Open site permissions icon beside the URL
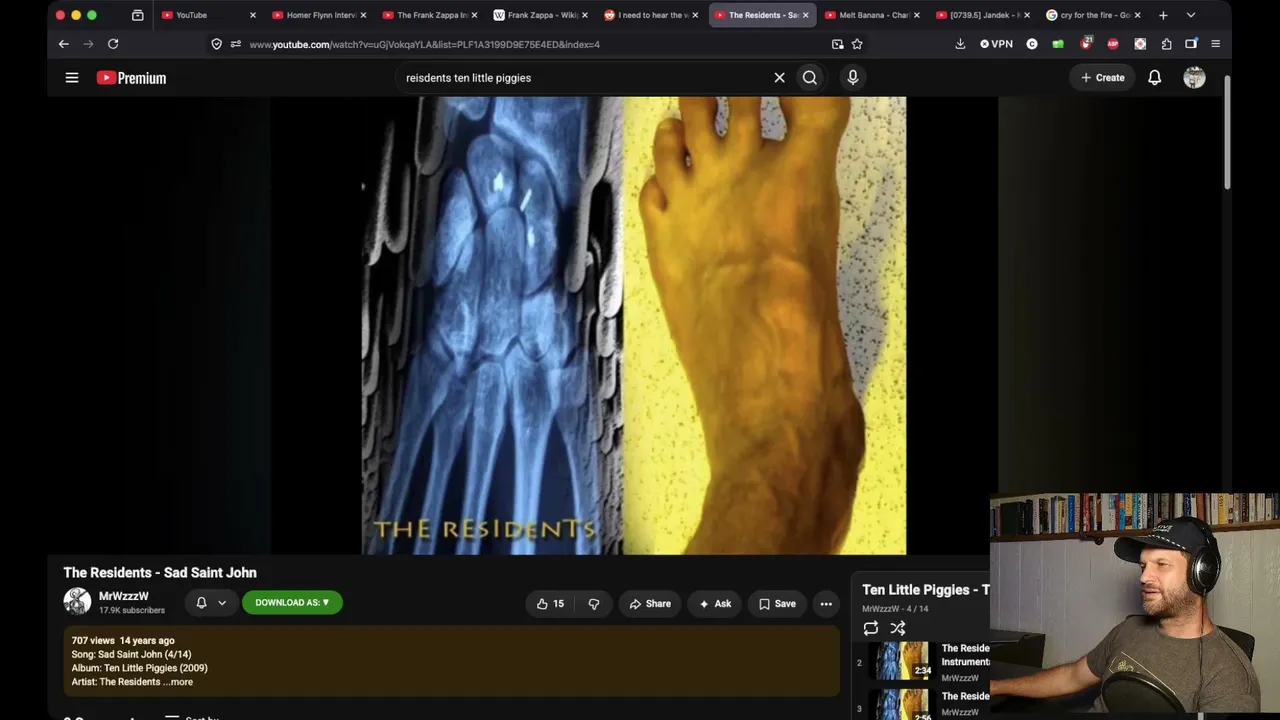Viewport: 1280px width, 720px height. (x=235, y=44)
